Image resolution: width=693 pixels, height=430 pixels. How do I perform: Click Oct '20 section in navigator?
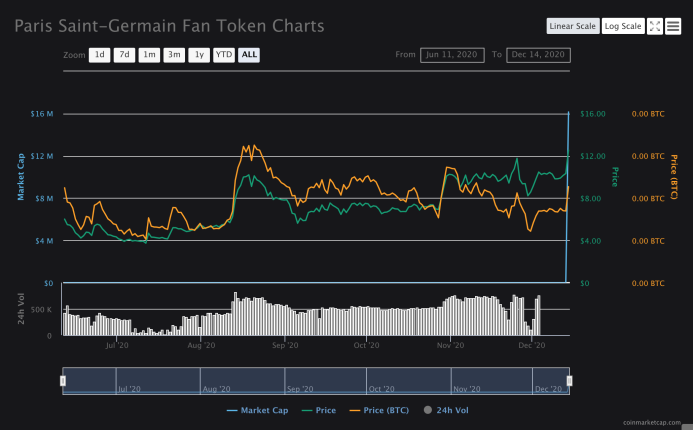(x=409, y=381)
